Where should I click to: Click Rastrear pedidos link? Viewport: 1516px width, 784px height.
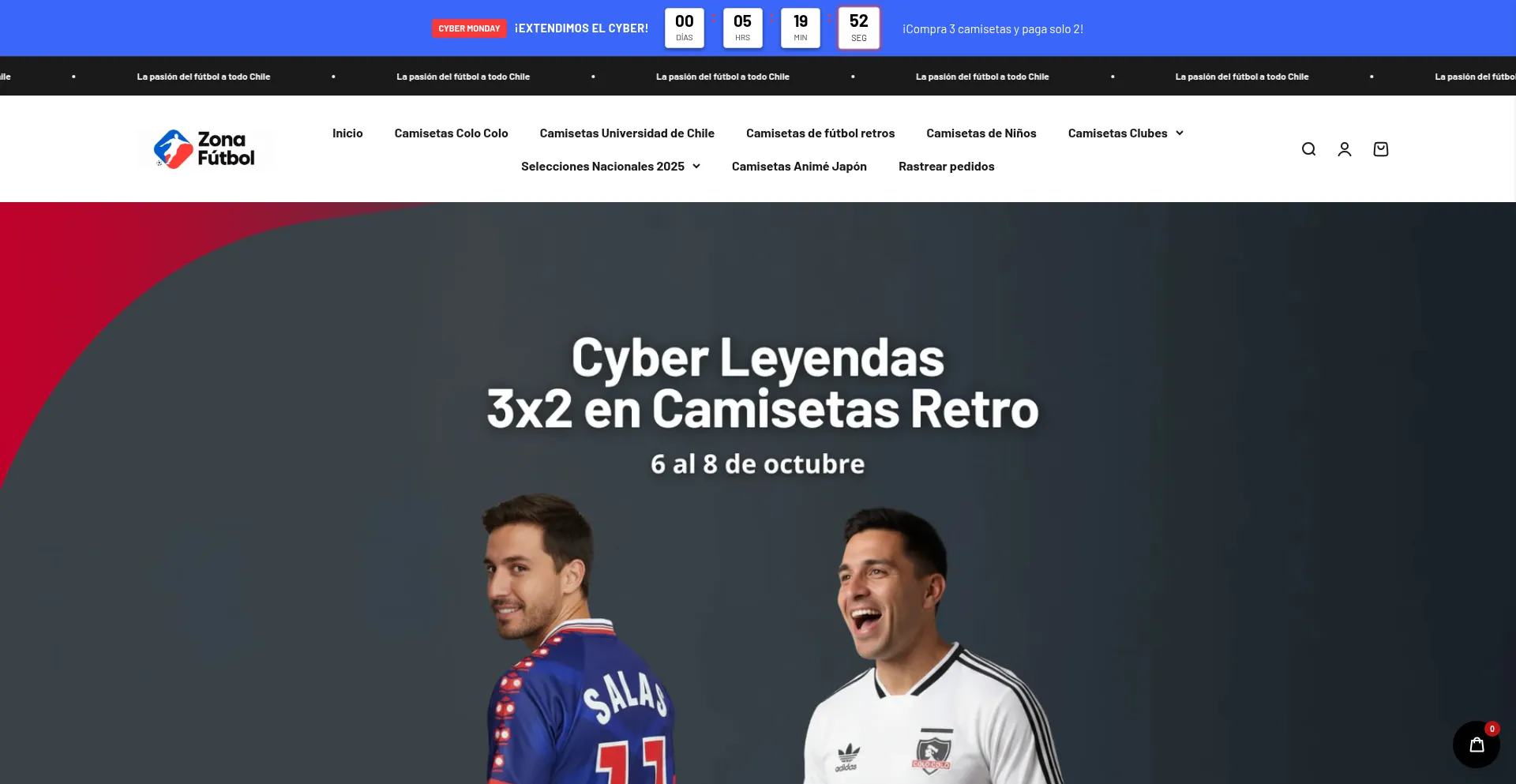(x=946, y=167)
